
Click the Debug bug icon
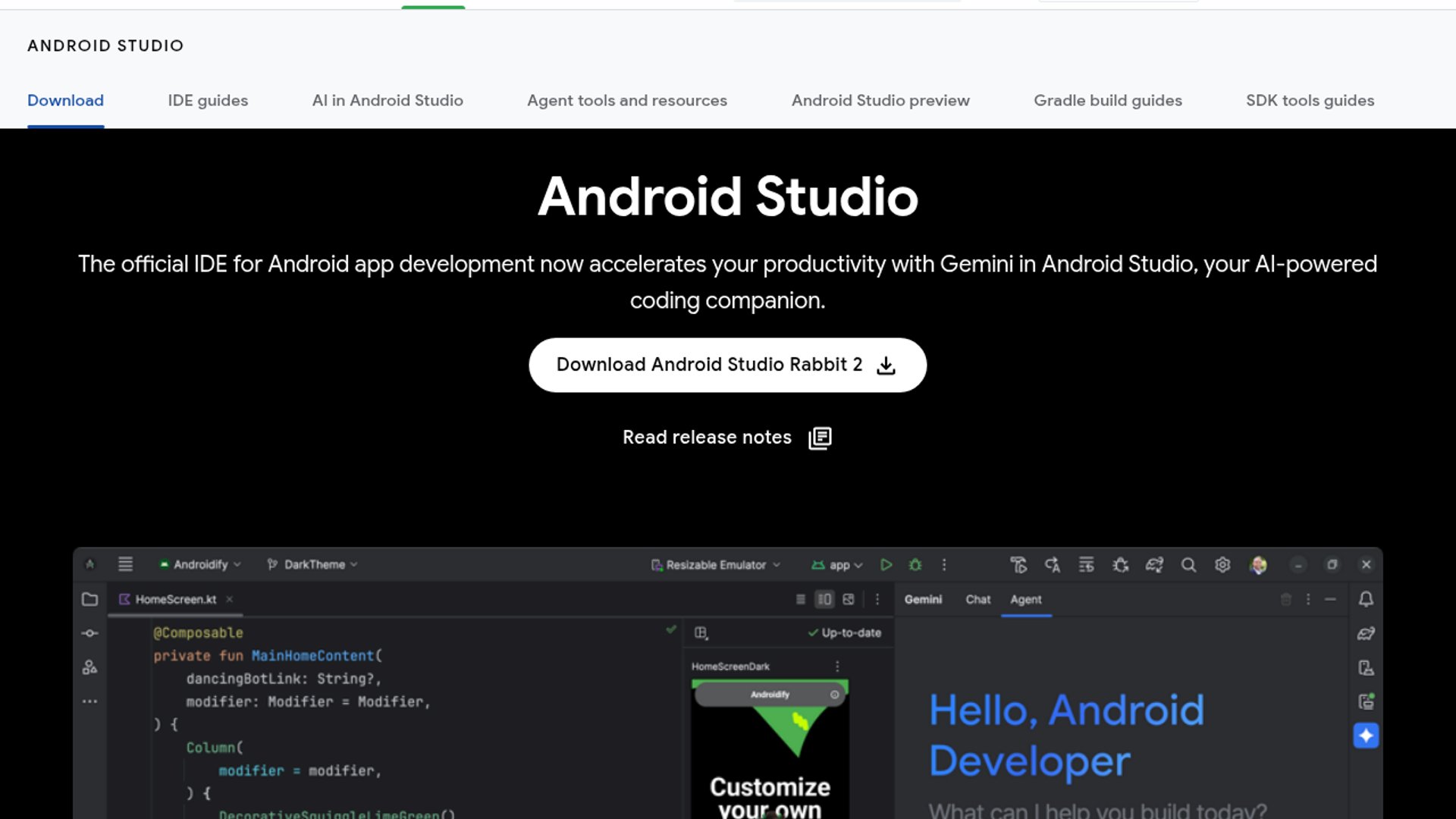pyautogui.click(x=915, y=565)
